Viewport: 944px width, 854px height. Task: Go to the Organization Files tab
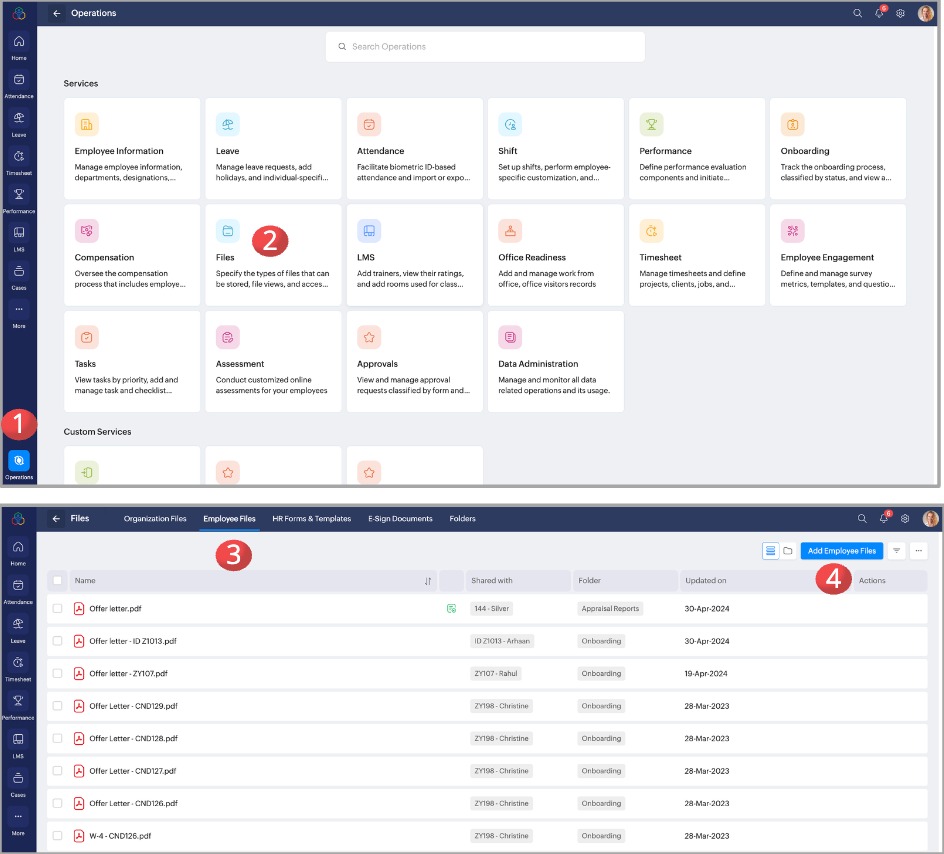click(x=155, y=519)
